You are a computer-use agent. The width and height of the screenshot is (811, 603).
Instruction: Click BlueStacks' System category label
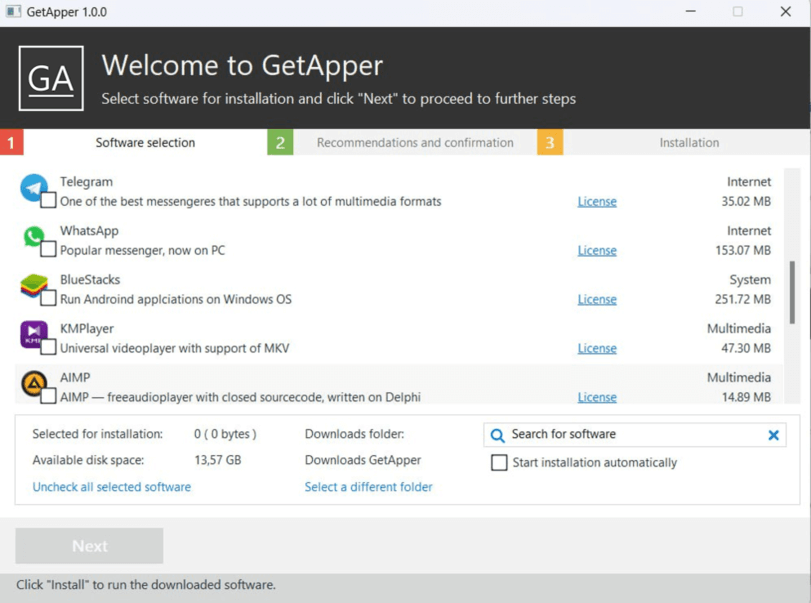pyautogui.click(x=750, y=280)
